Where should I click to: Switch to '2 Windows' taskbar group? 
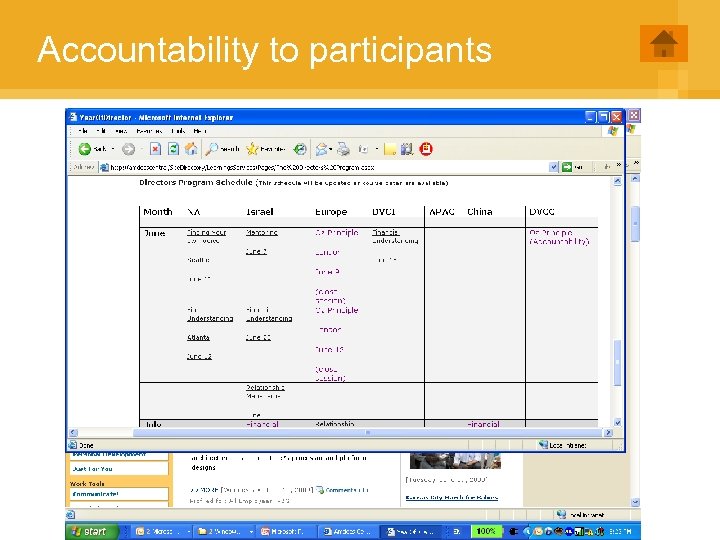coord(225,532)
